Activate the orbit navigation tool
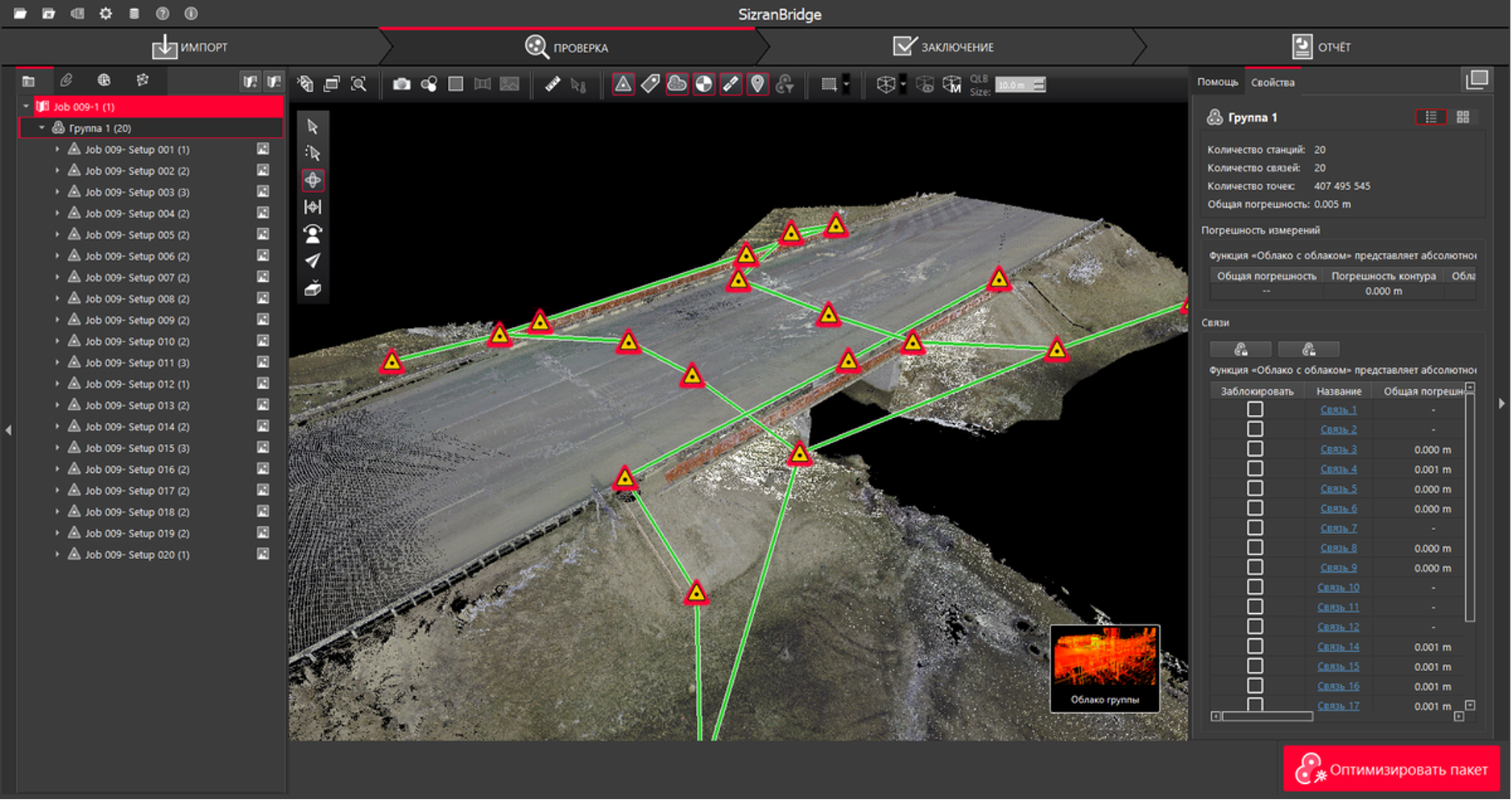The image size is (1512, 800). (x=313, y=180)
